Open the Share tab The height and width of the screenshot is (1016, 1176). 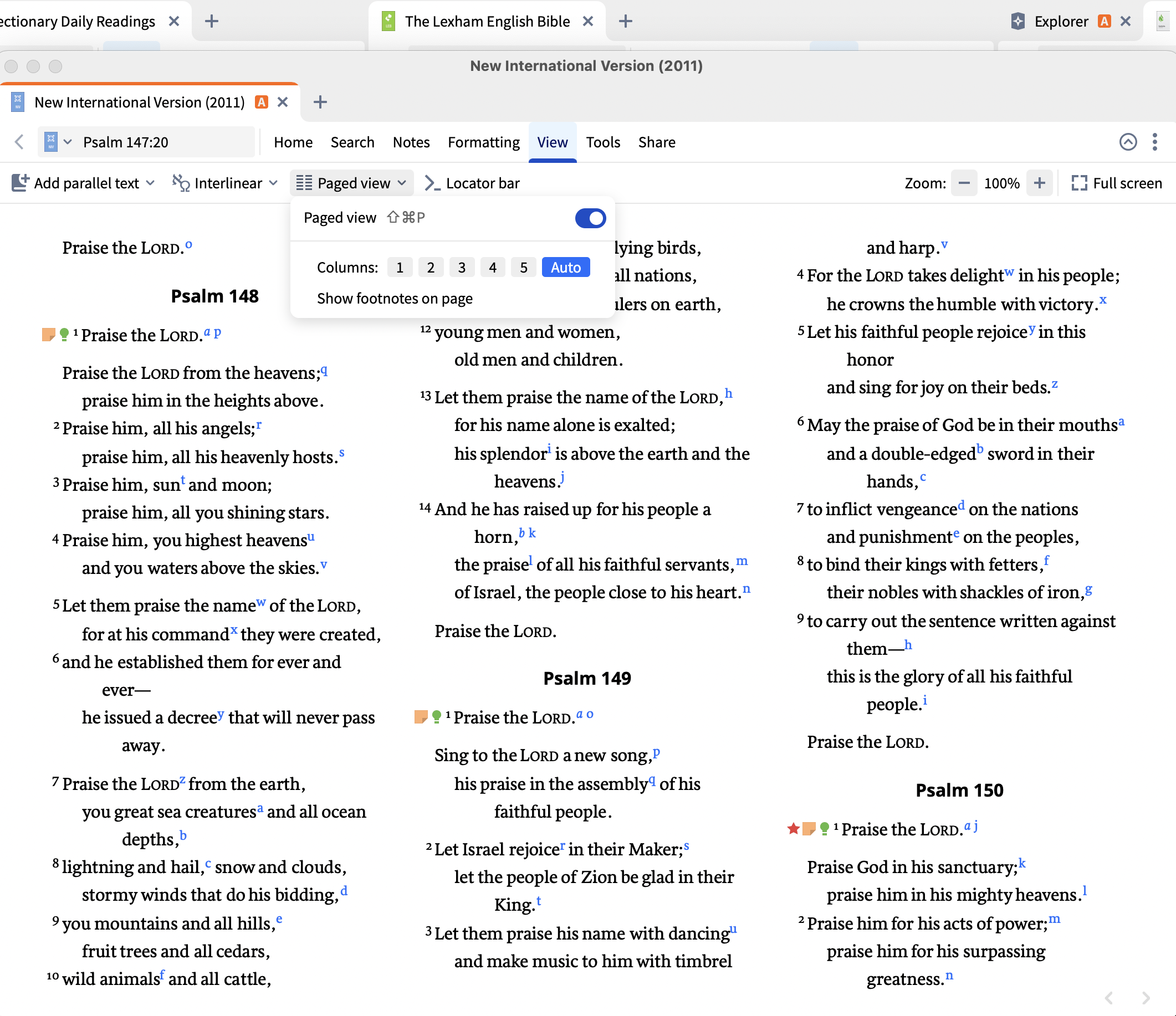[657, 142]
